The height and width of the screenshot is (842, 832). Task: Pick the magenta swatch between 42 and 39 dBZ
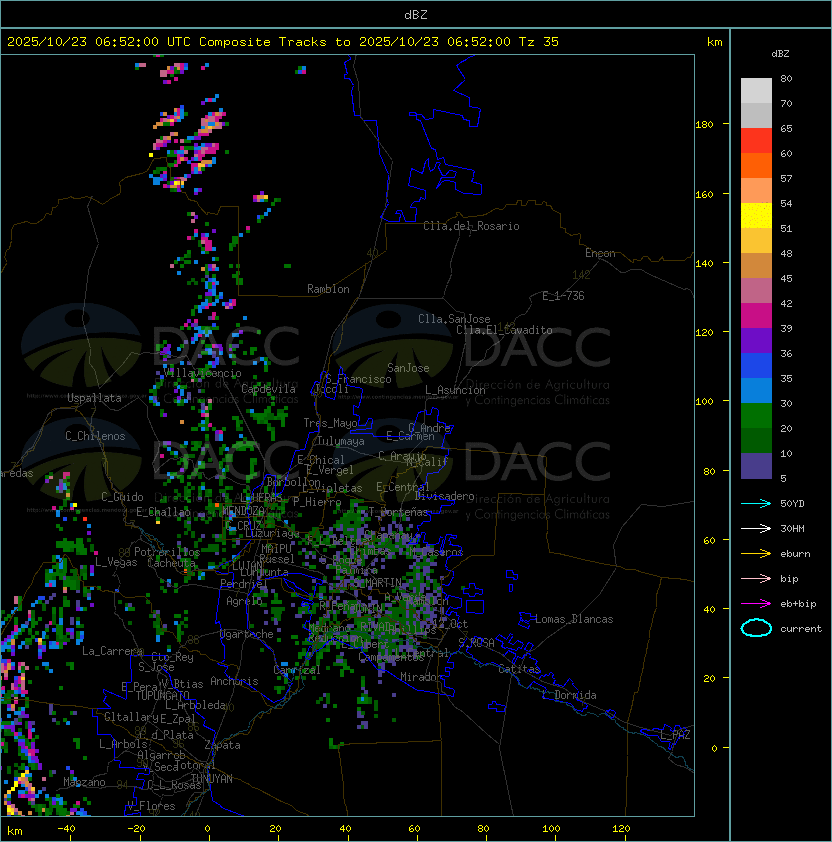756,316
